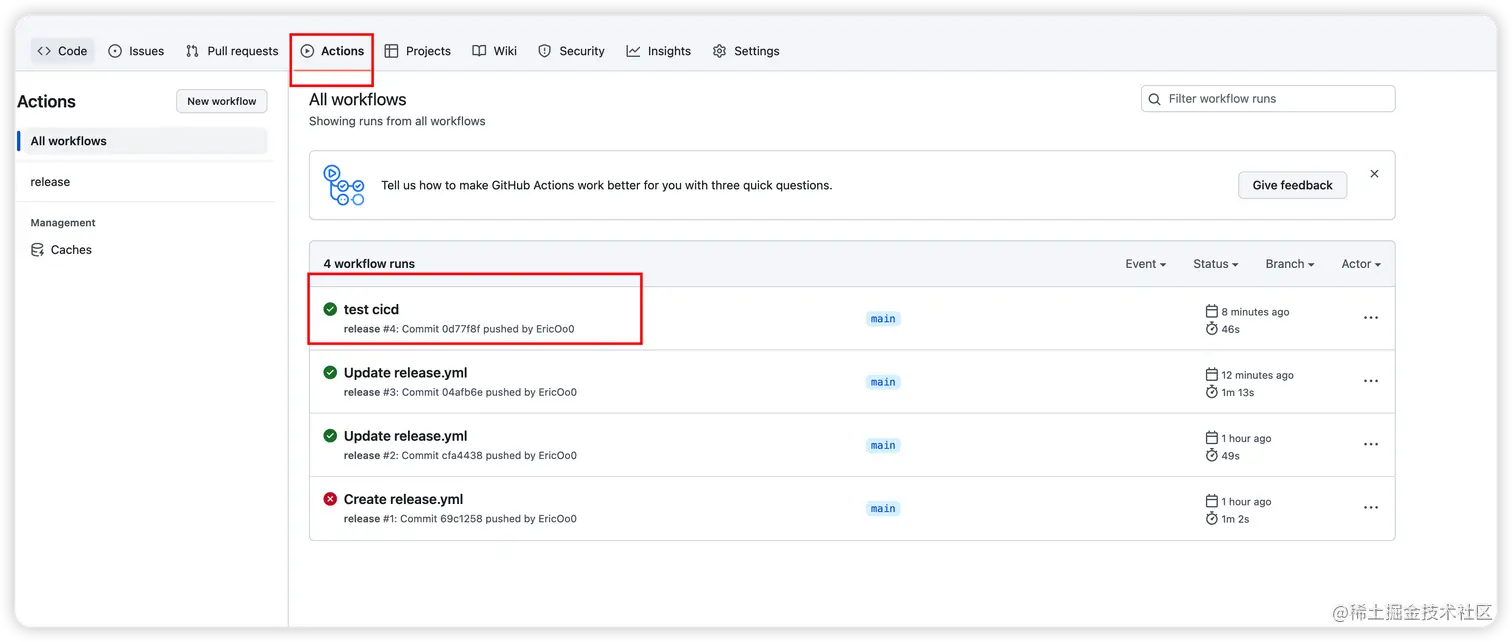Click the Projects table icon
Viewport: 1512px width, 642px height.
click(x=392, y=51)
